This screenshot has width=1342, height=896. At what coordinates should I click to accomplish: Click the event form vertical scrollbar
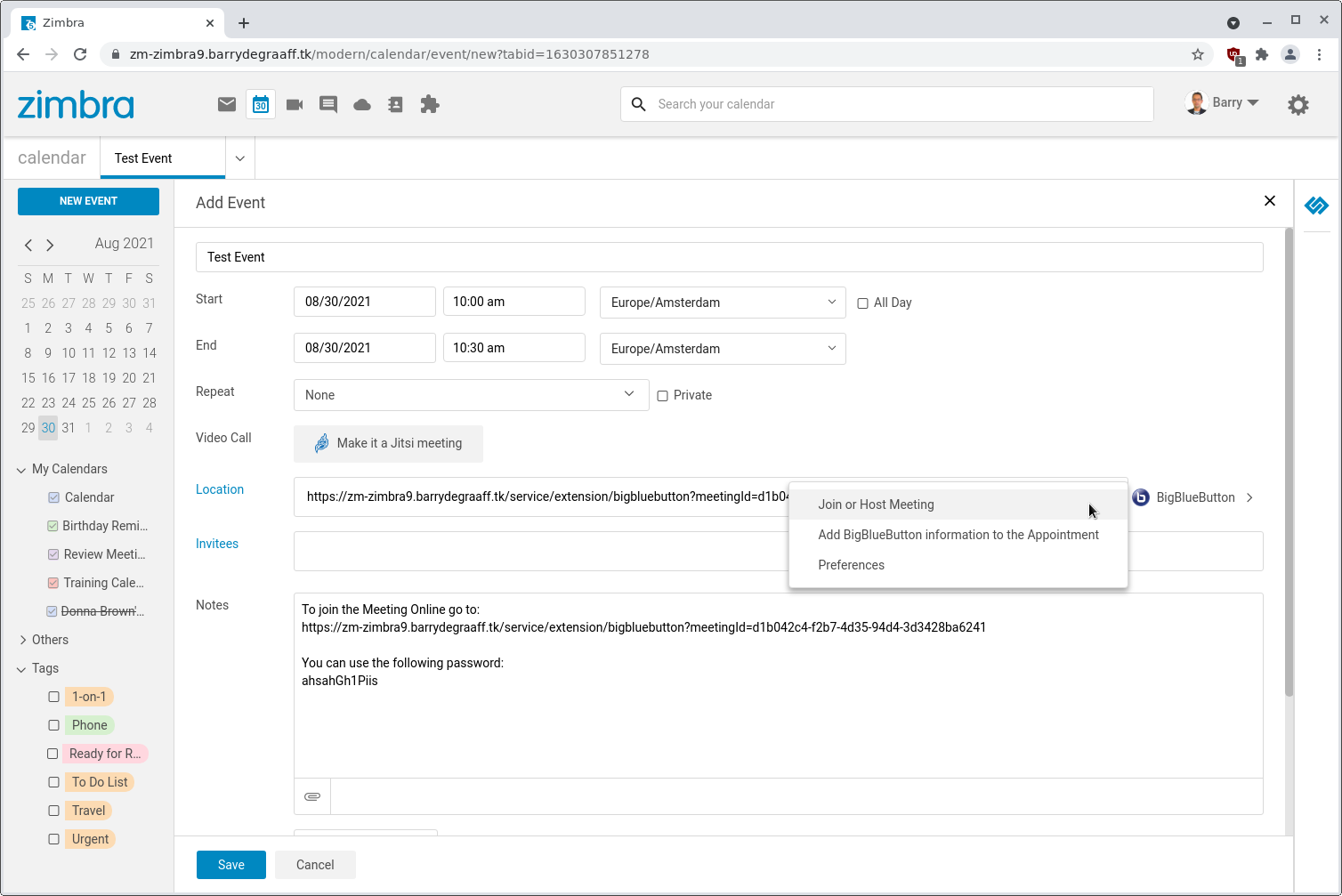pos(1289,463)
